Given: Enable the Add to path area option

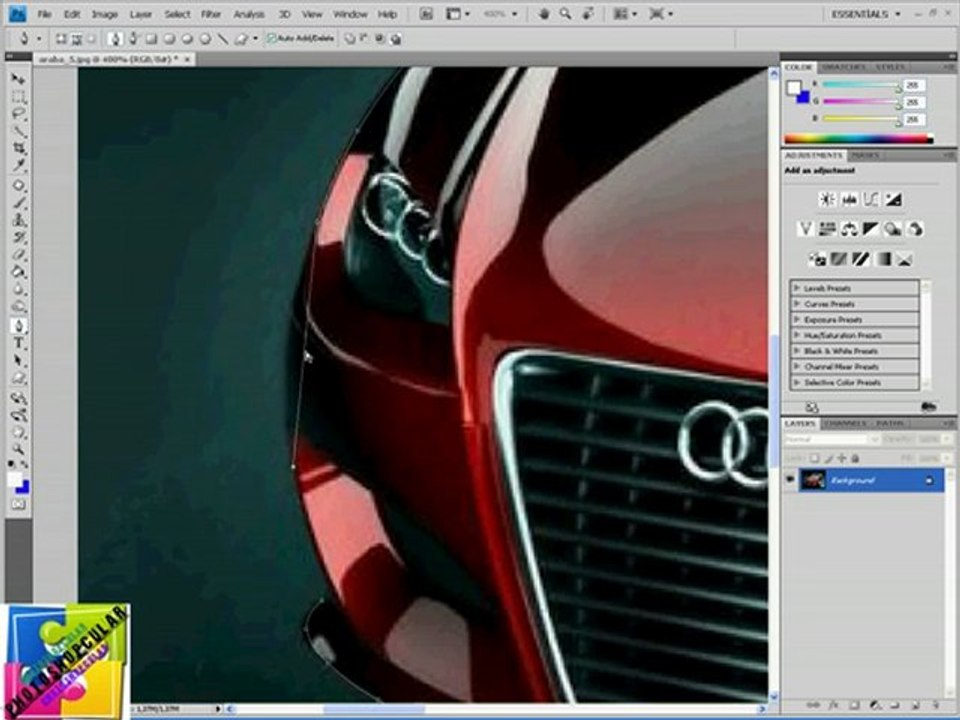Looking at the screenshot, I should (x=350, y=39).
